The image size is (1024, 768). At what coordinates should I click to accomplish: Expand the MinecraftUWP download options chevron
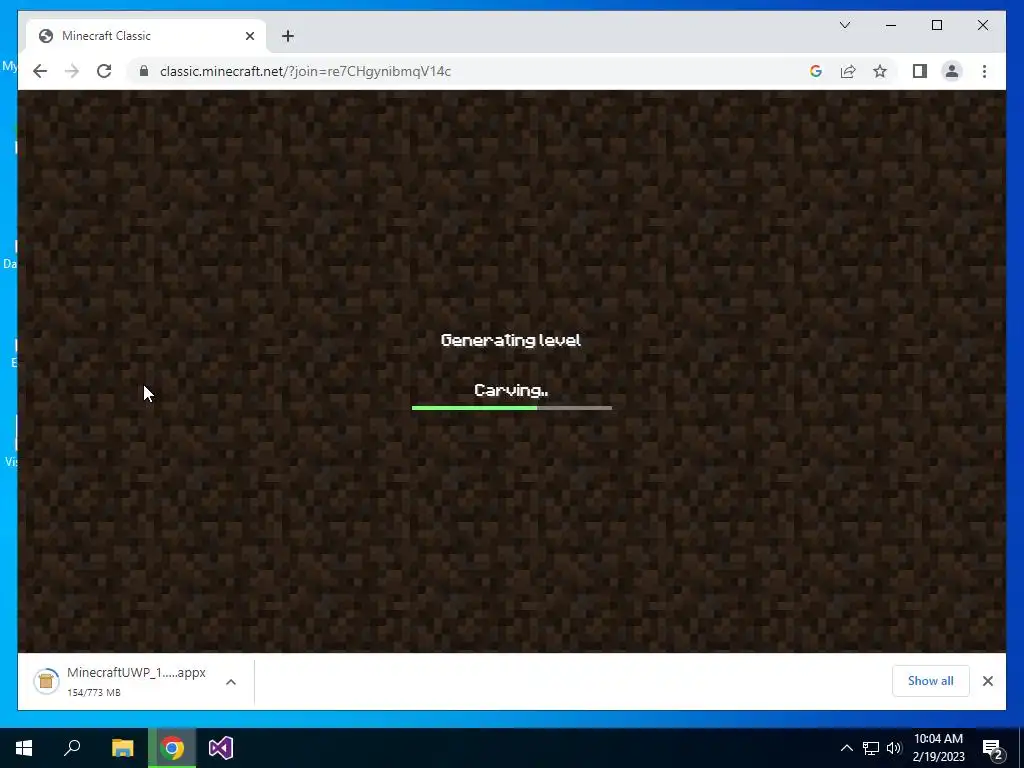click(x=231, y=682)
